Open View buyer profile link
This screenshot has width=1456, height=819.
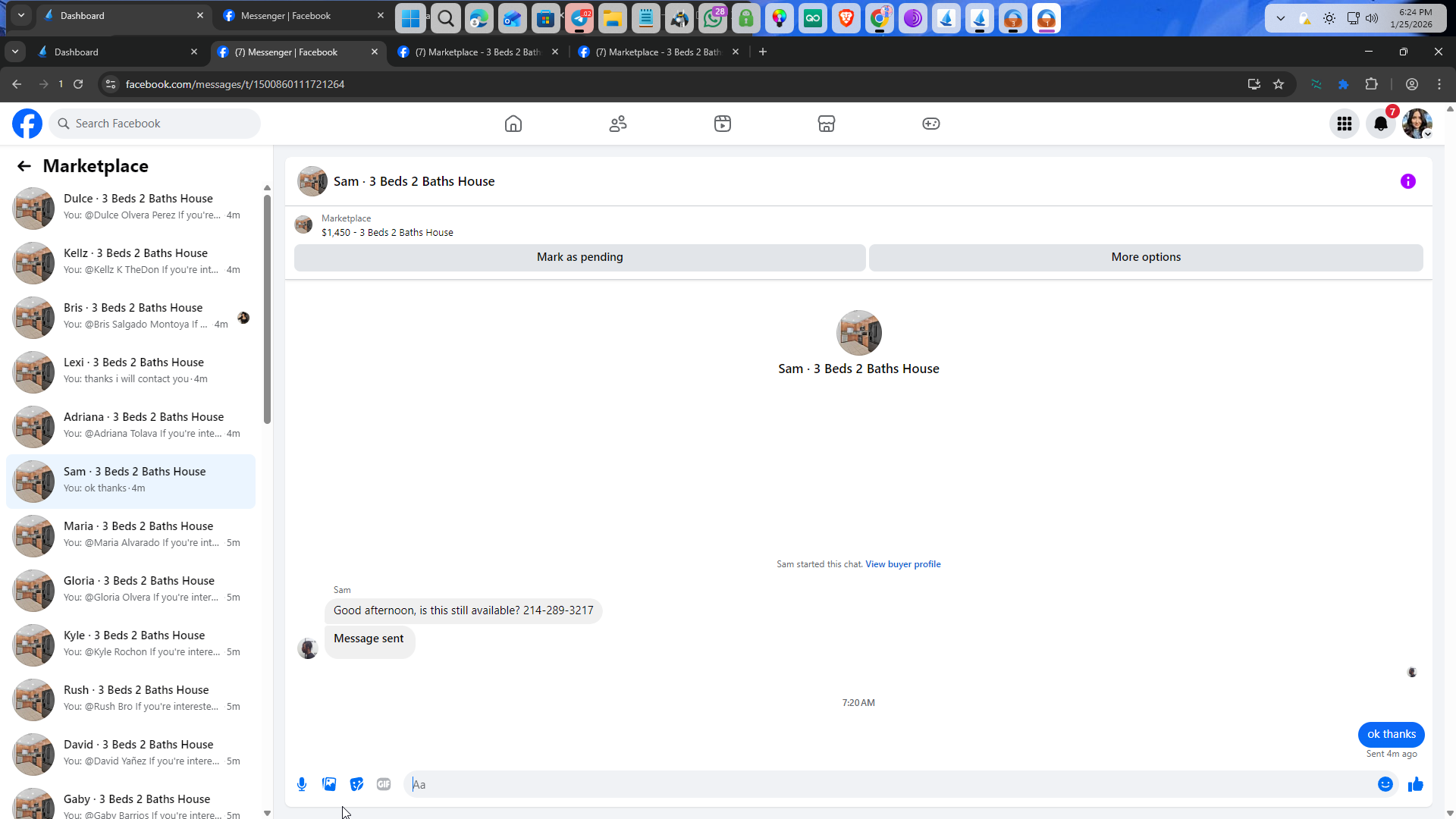click(902, 564)
